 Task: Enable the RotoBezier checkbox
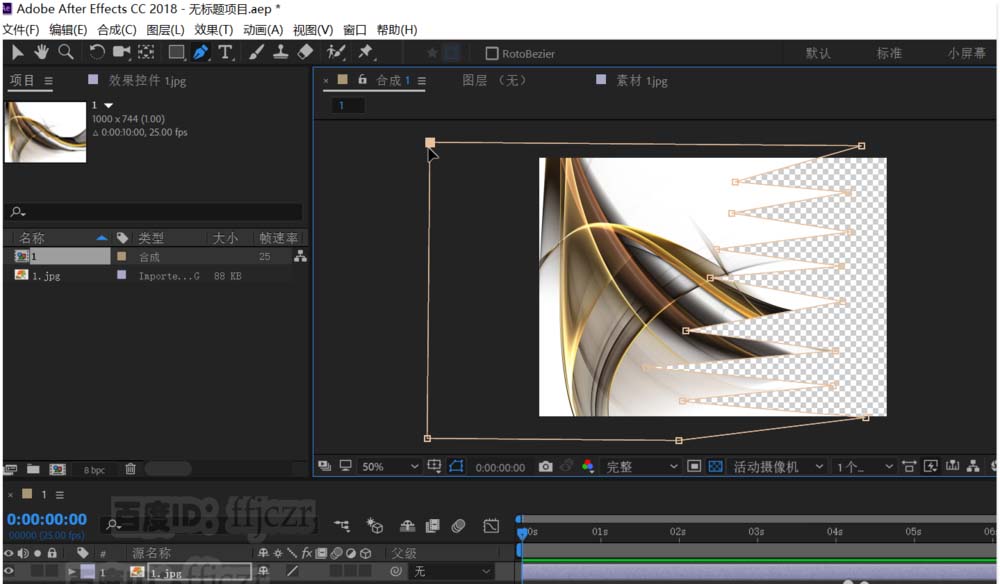point(491,54)
